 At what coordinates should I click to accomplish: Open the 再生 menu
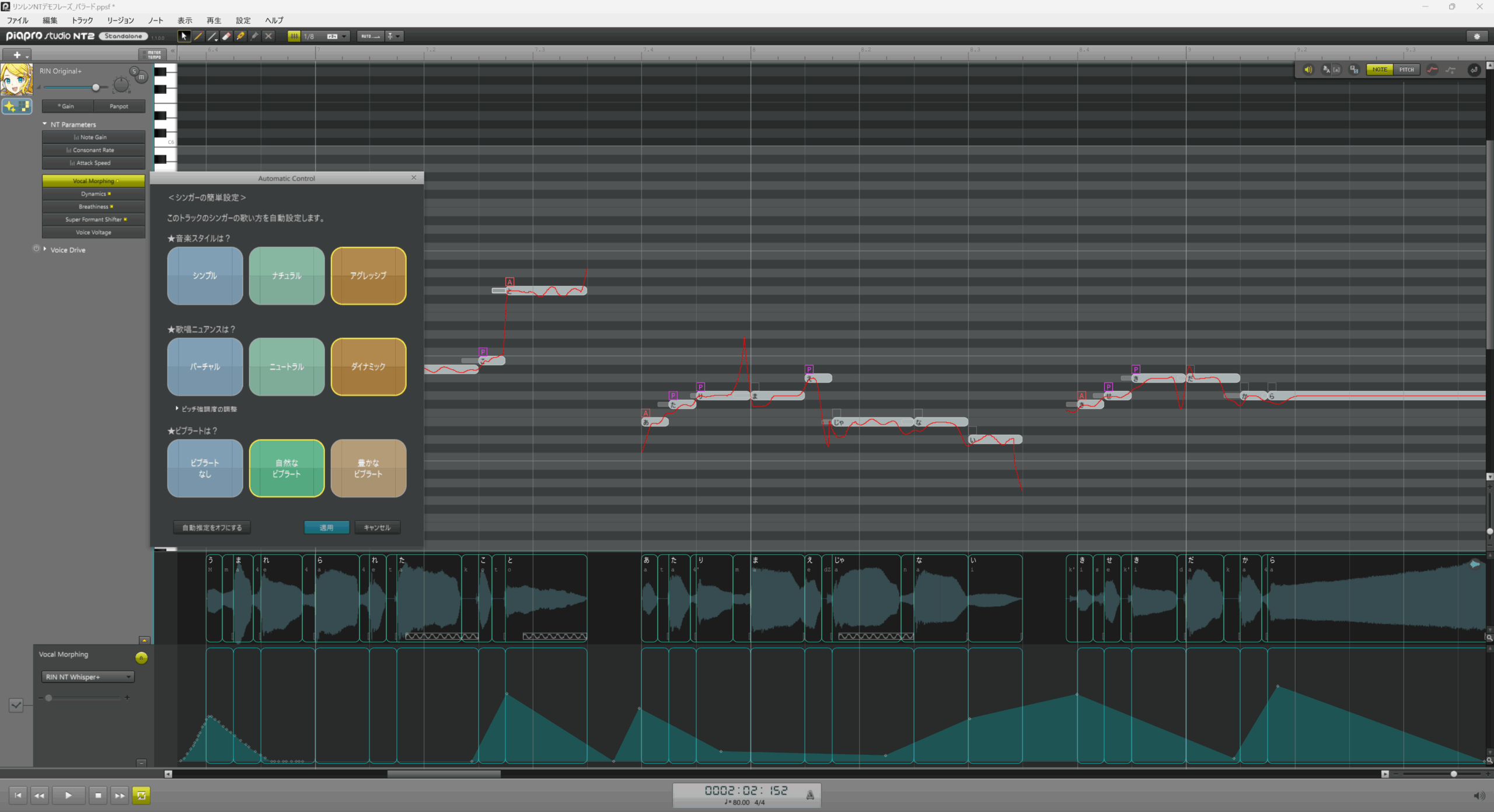click(214, 20)
